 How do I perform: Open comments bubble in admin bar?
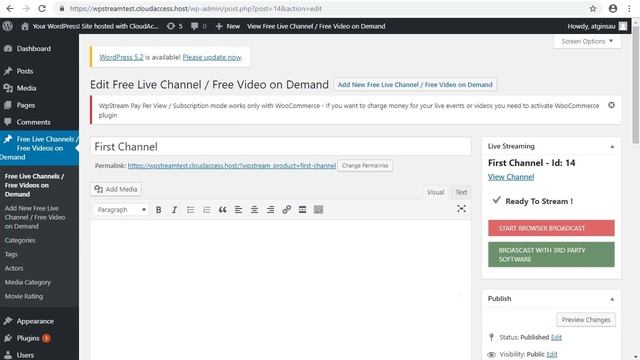199,26
